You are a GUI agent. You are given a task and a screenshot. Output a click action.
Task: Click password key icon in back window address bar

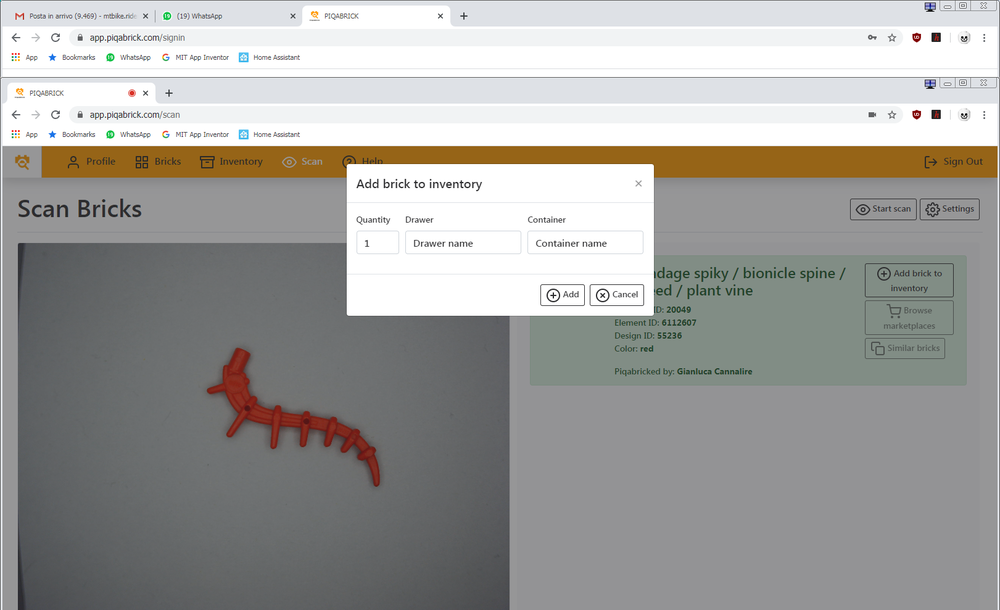[x=872, y=38]
